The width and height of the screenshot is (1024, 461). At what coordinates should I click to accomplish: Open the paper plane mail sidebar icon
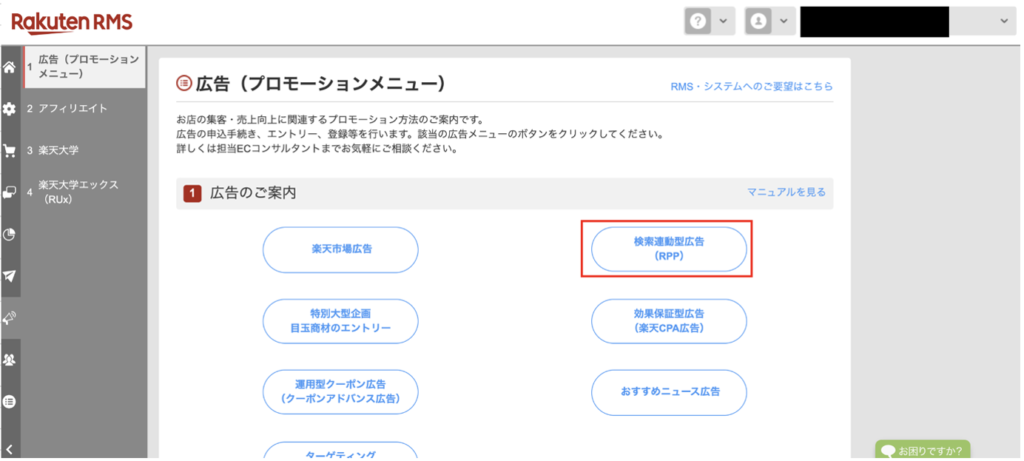point(10,276)
